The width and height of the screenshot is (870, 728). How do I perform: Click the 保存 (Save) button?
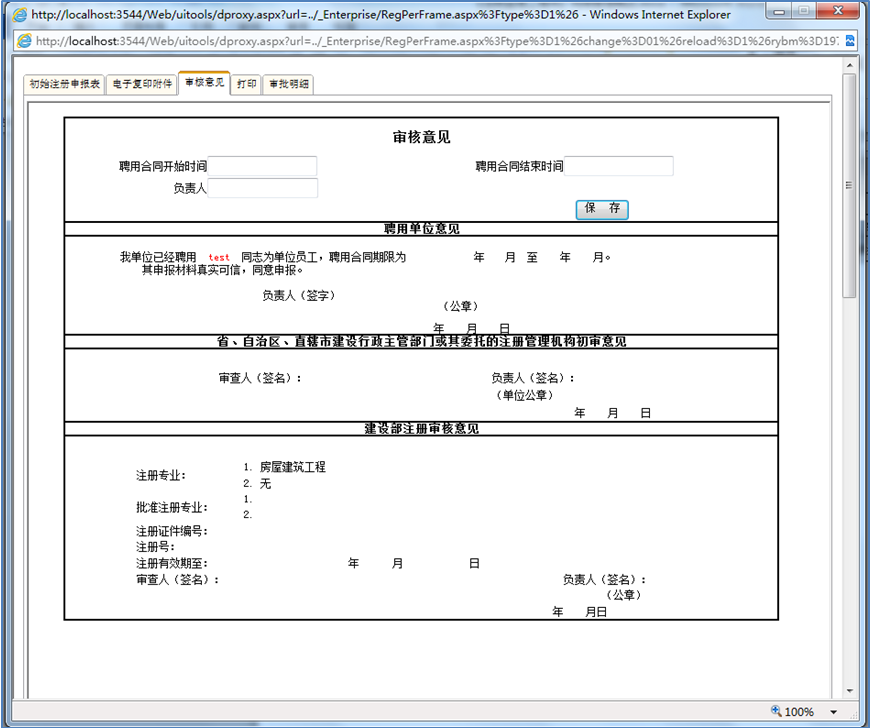pos(602,209)
